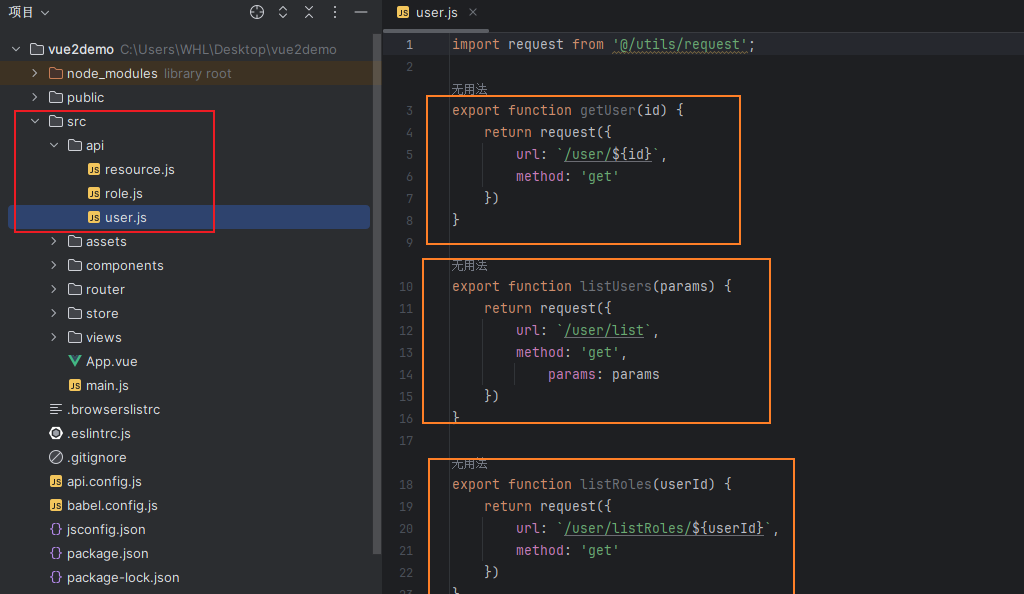Click line number 10 in the gutter
1024x594 pixels.
(x=406, y=287)
